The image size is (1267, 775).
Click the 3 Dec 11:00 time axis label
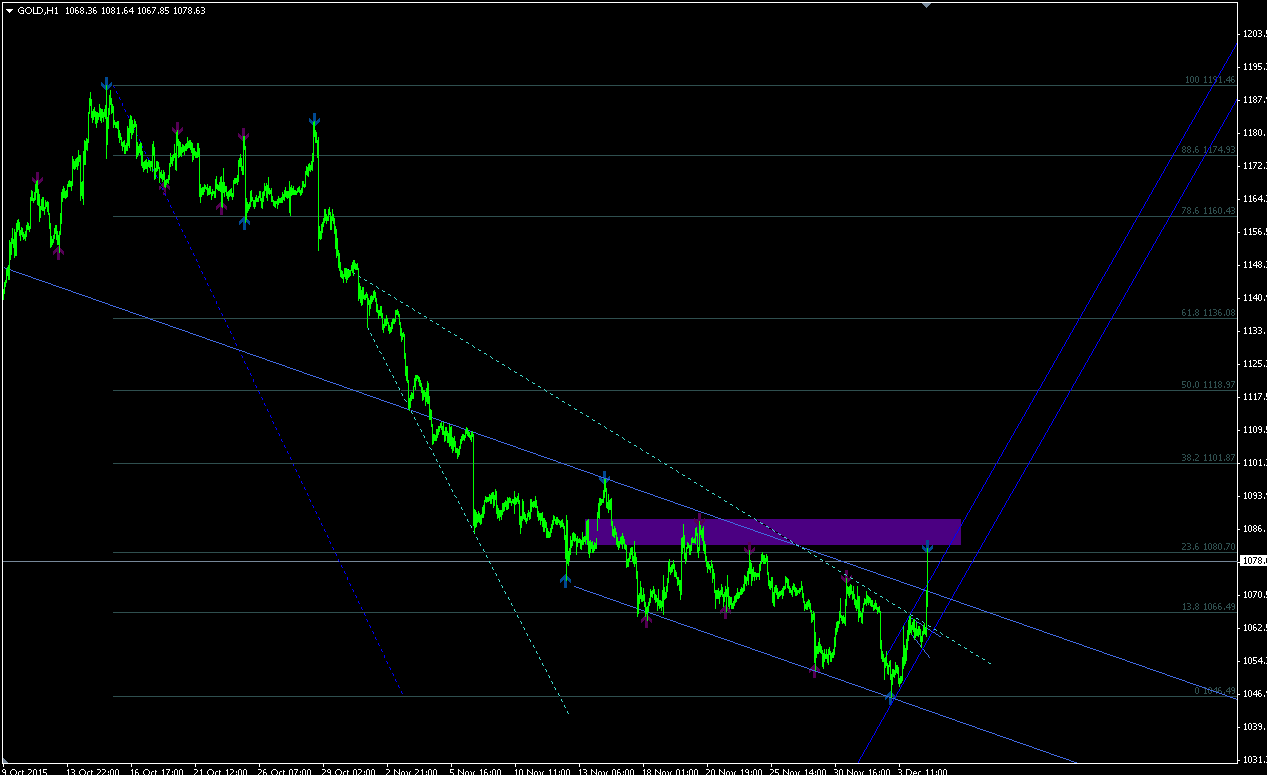click(922, 771)
